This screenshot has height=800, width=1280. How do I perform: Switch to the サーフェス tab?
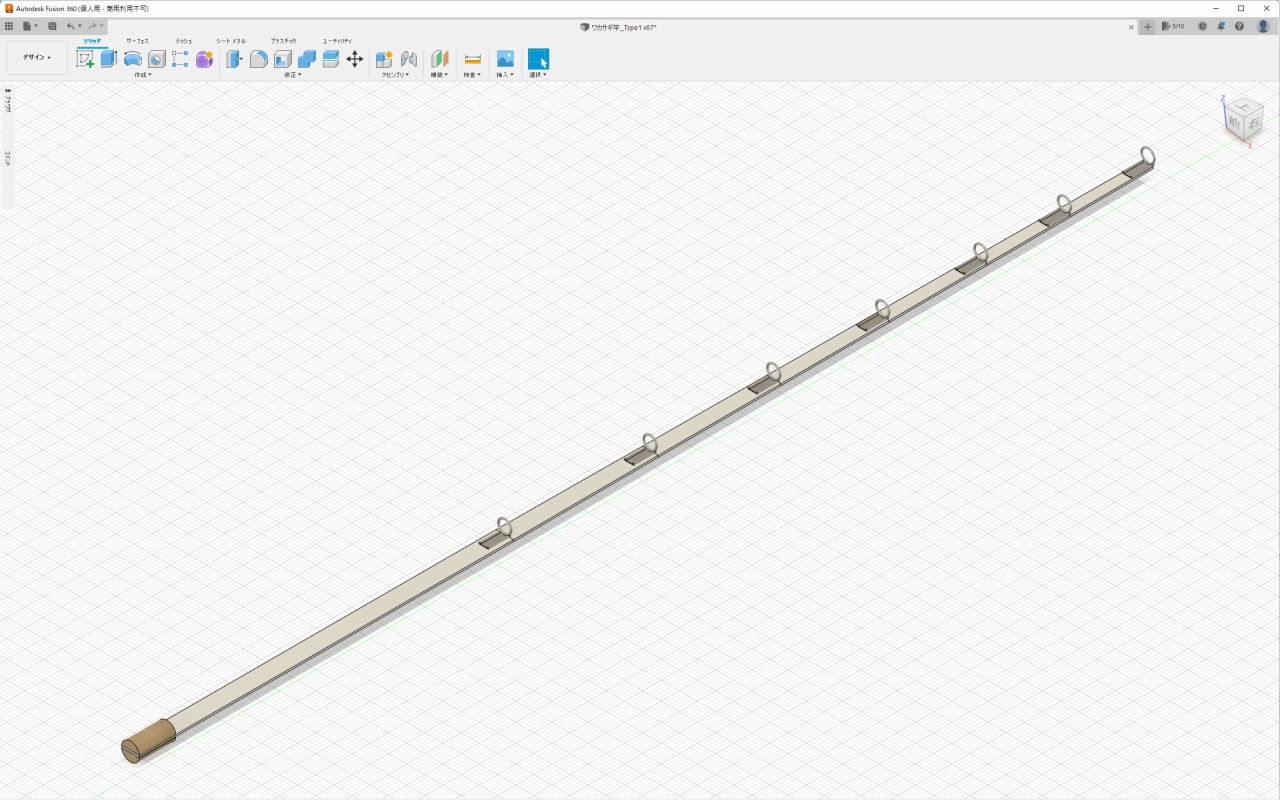[x=137, y=41]
